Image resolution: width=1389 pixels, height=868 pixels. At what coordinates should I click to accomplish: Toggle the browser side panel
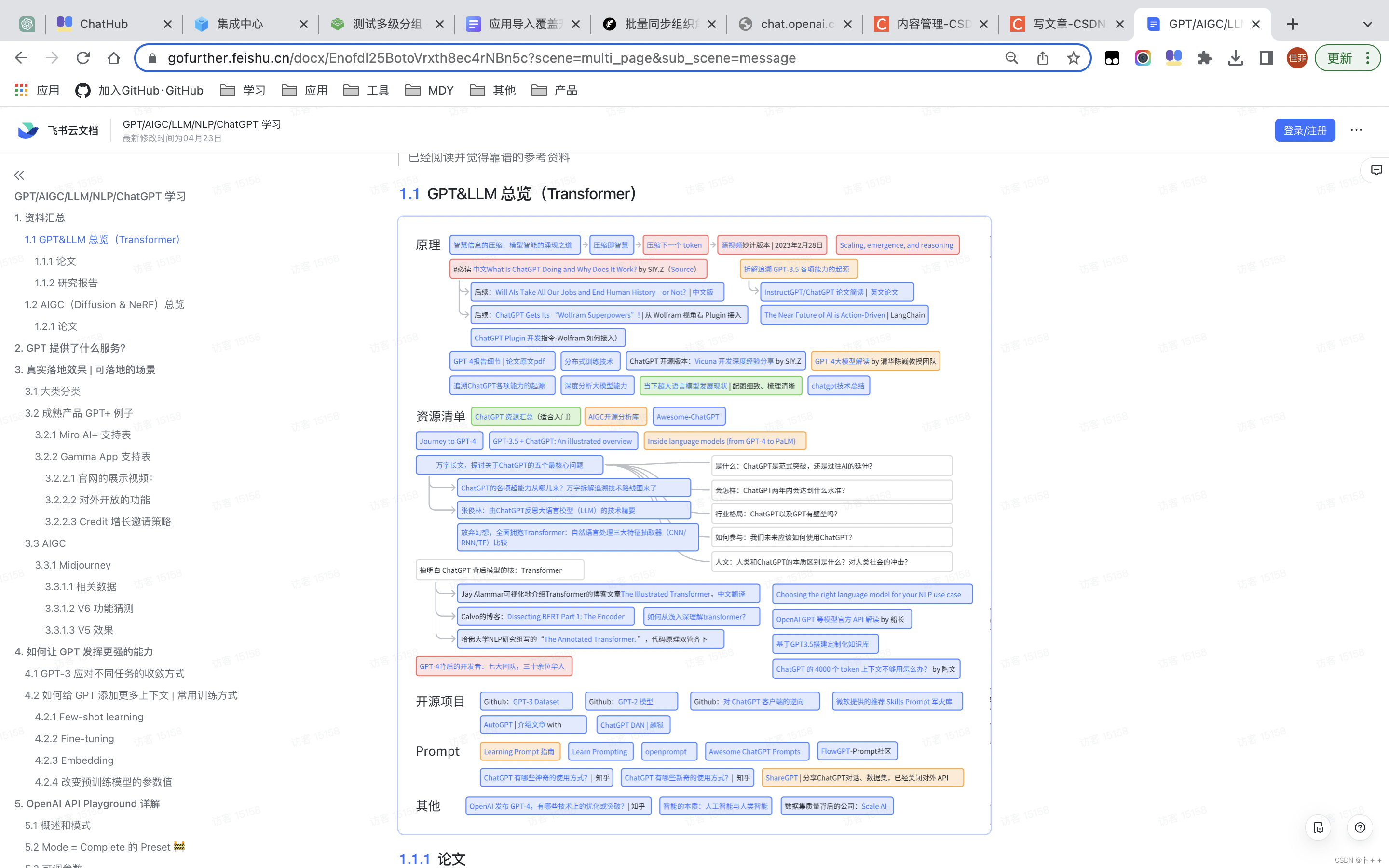point(1266,58)
